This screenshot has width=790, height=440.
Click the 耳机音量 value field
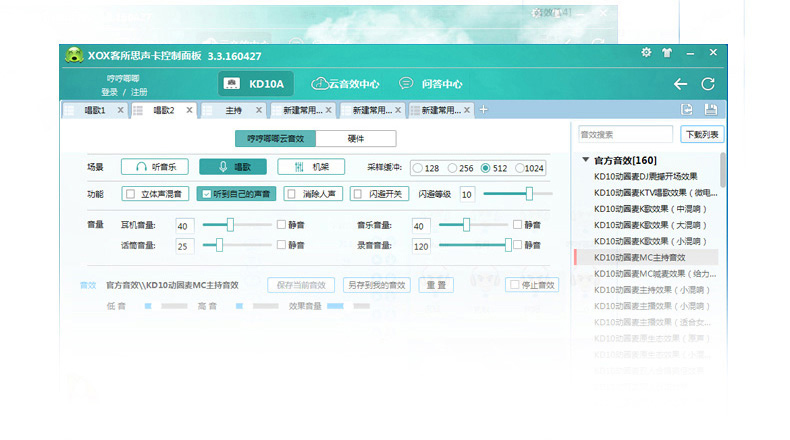(x=184, y=226)
